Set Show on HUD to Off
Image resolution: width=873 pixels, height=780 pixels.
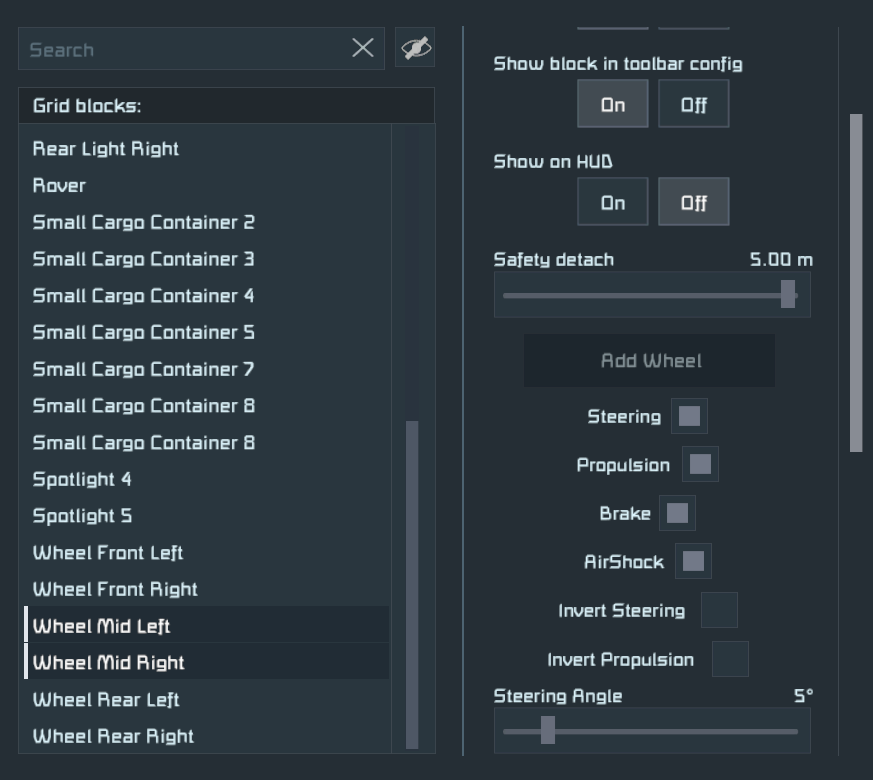point(693,202)
